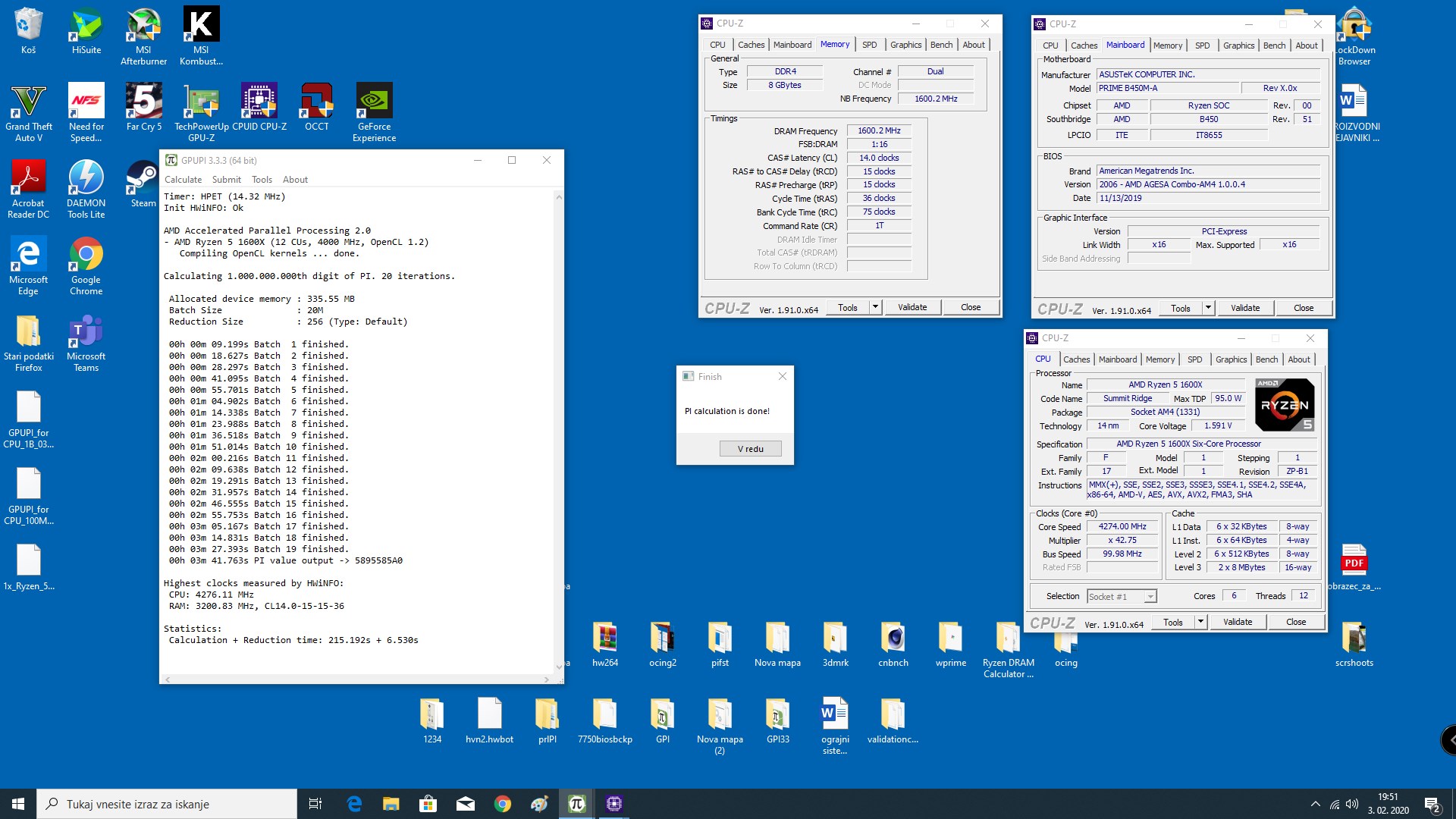Click GPUPI vertical scrollbar down arrow
Screen dimensions: 1456x819
(x=559, y=667)
